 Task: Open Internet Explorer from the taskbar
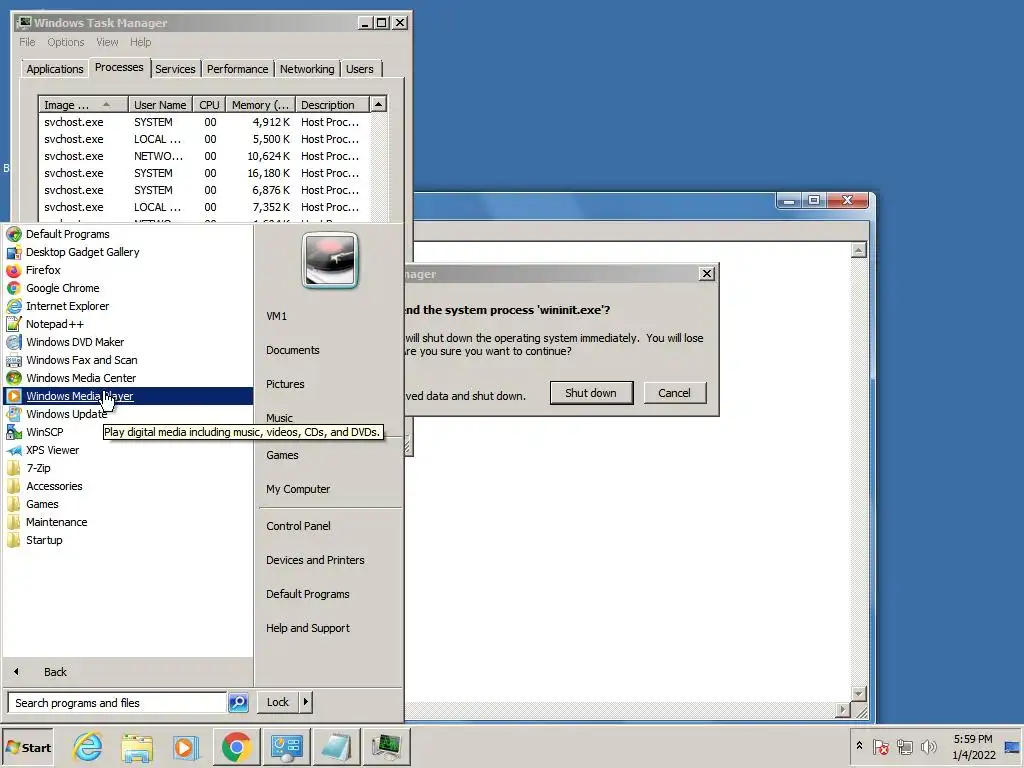click(88, 747)
